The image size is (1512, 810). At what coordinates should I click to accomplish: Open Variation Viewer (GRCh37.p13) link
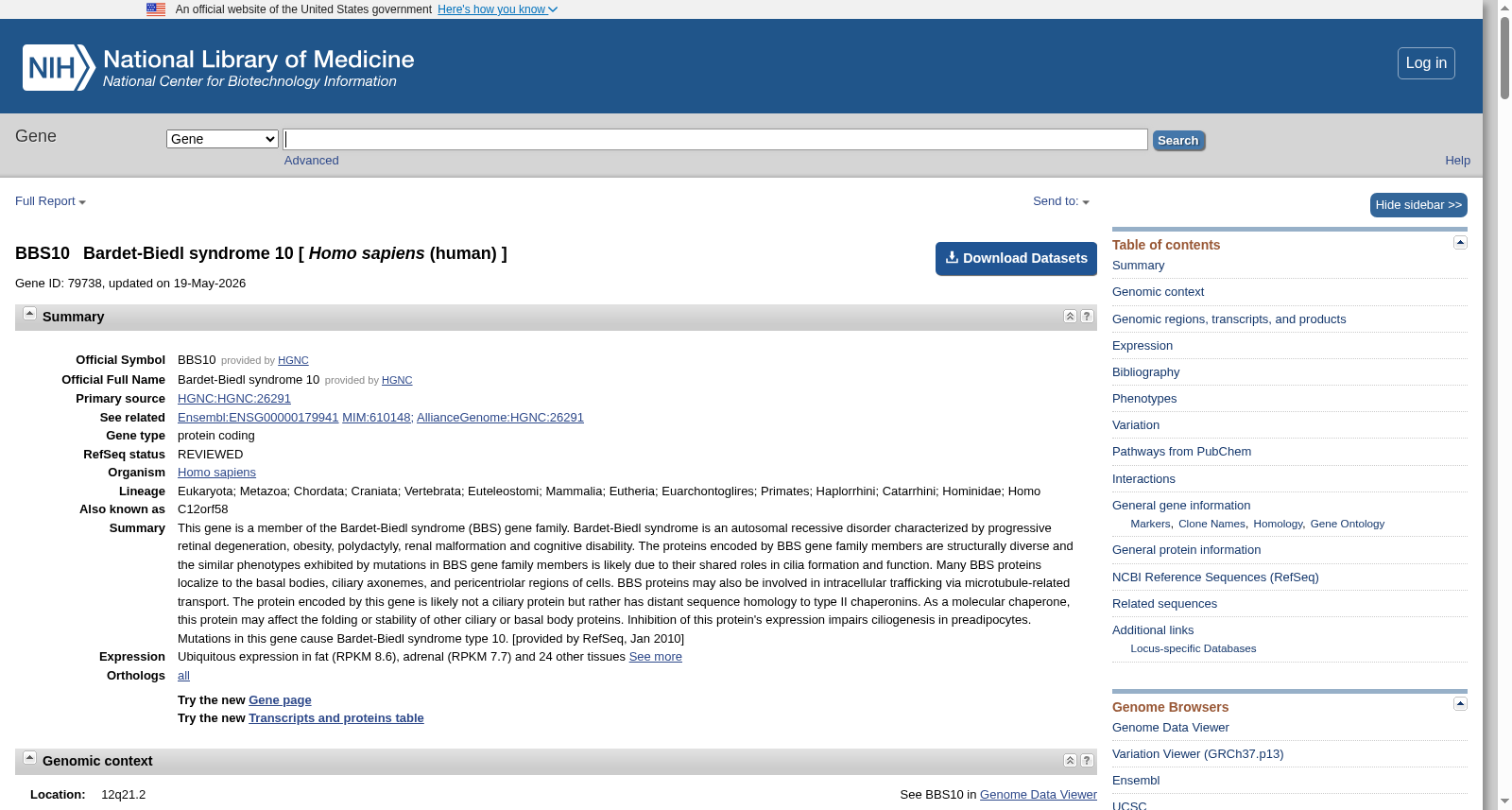1197,754
